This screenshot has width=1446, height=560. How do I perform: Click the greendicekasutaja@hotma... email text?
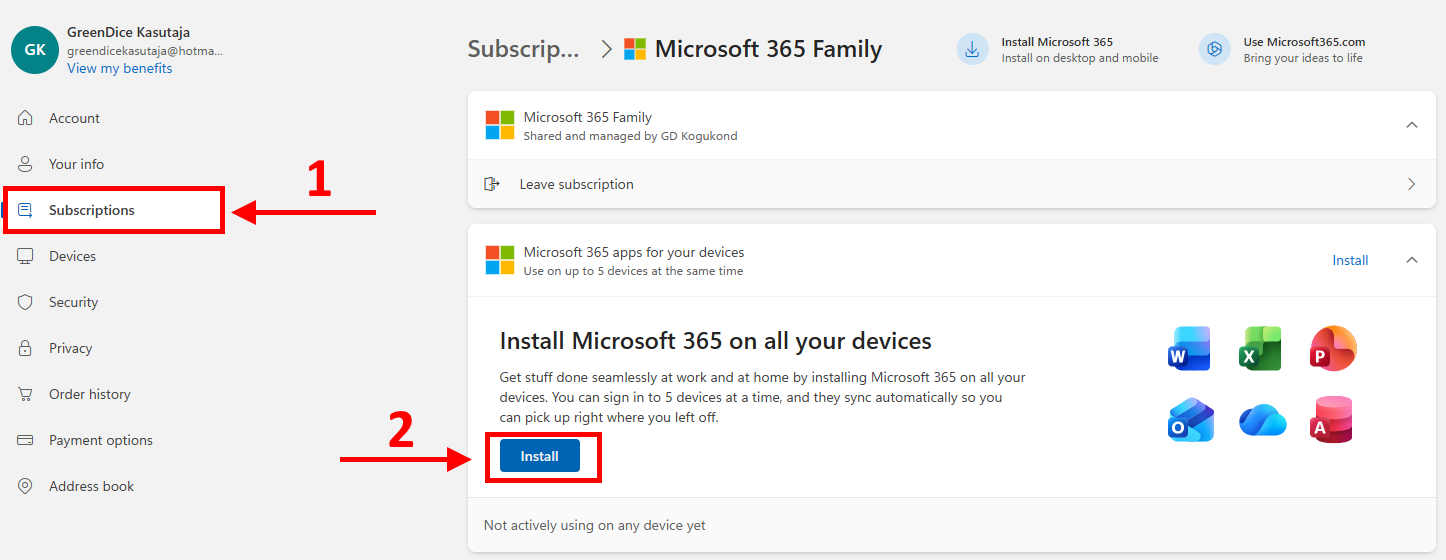[145, 50]
